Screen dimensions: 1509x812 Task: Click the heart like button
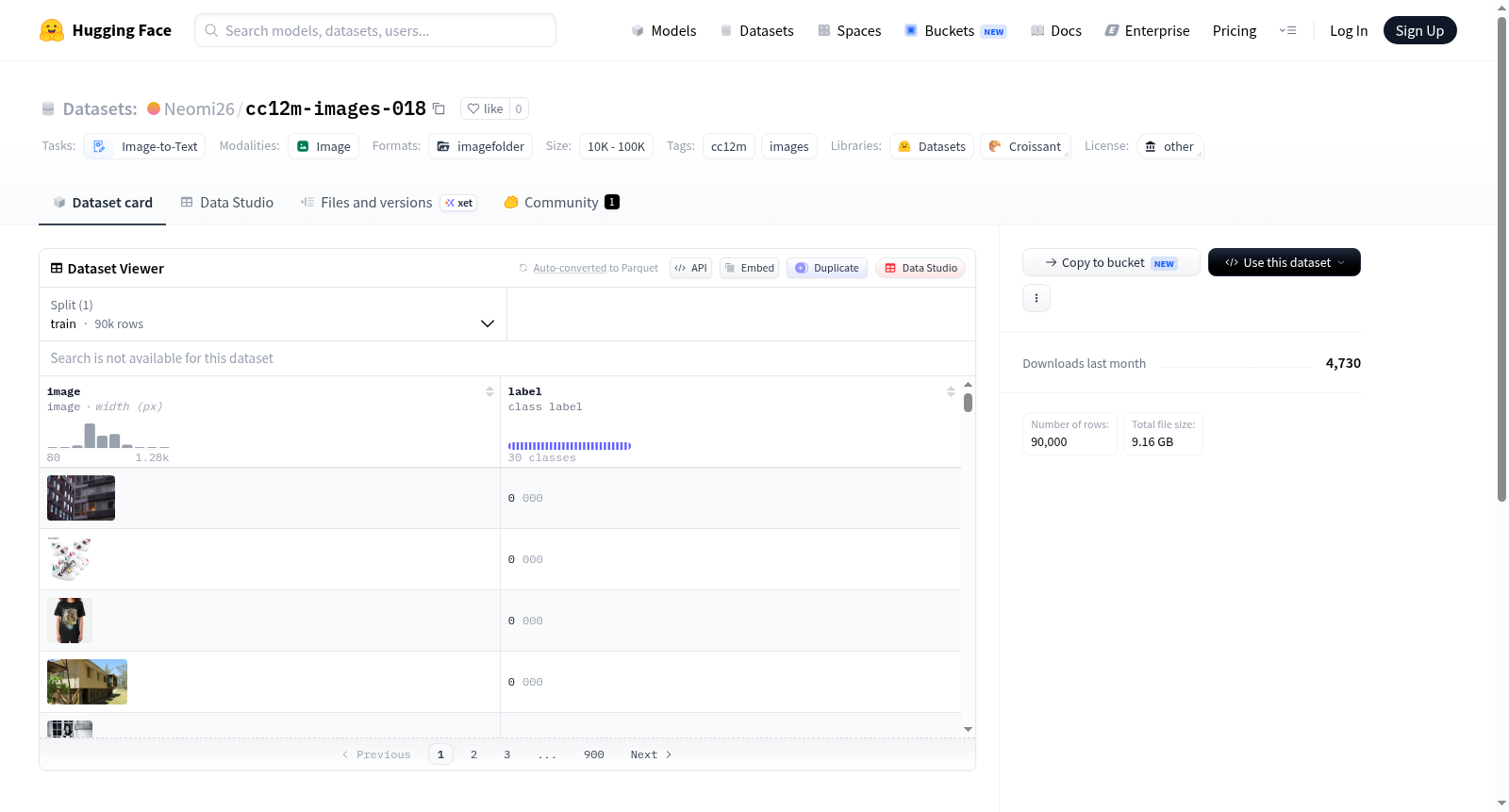click(485, 108)
